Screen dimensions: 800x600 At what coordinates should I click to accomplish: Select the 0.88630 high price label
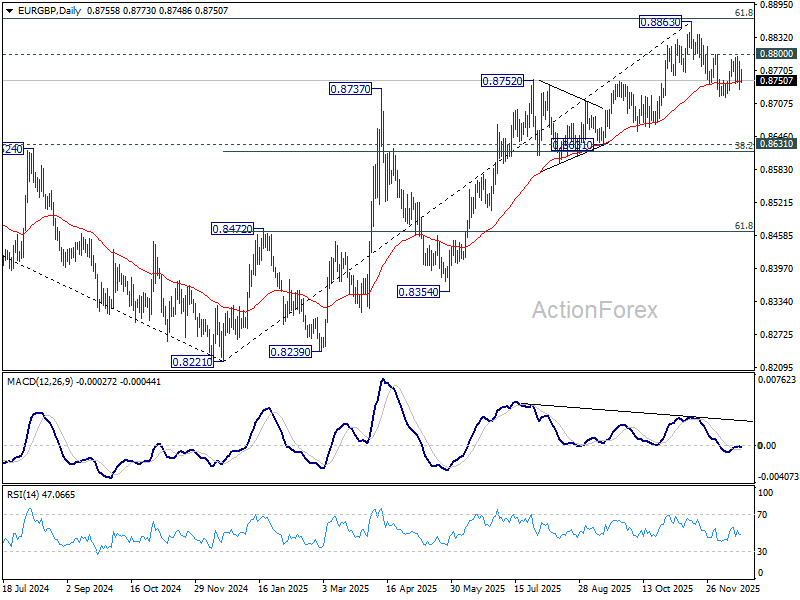(660, 22)
